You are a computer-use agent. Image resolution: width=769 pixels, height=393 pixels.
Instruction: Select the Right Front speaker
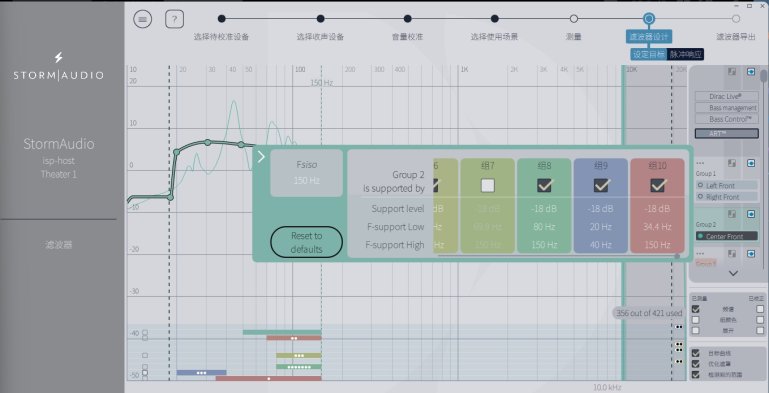click(x=726, y=197)
